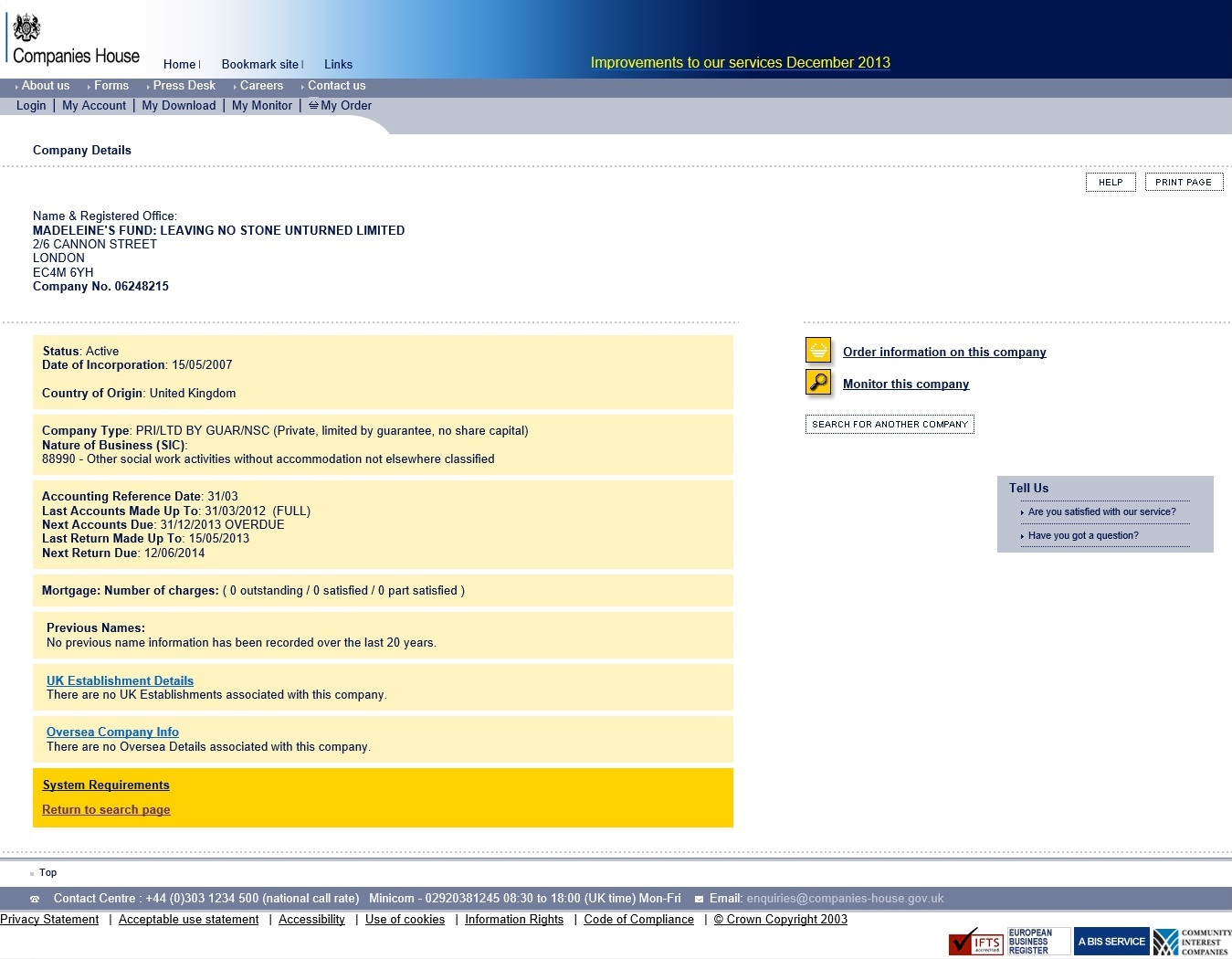
Task: Expand the Contact us menu
Action: pos(336,86)
